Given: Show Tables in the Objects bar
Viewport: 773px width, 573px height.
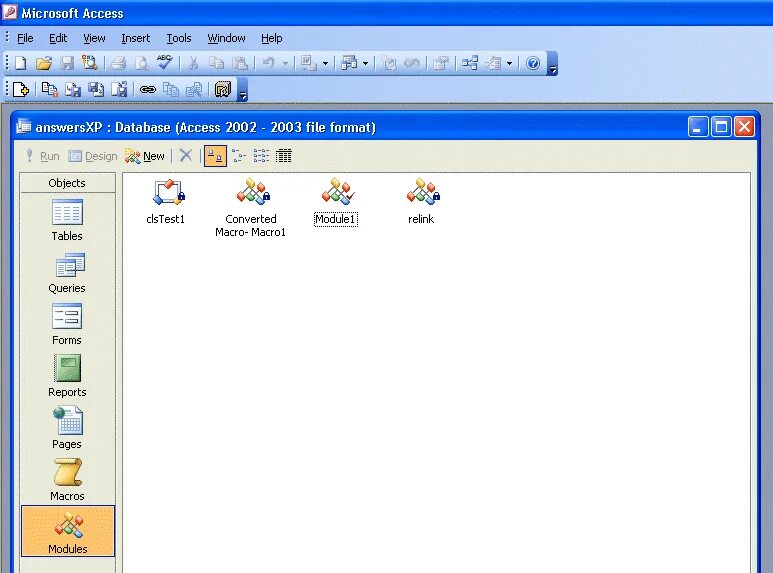Looking at the screenshot, I should click(x=68, y=220).
